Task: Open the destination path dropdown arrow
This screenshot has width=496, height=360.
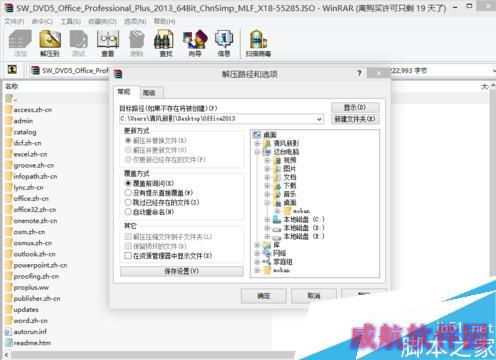Action: [x=319, y=119]
